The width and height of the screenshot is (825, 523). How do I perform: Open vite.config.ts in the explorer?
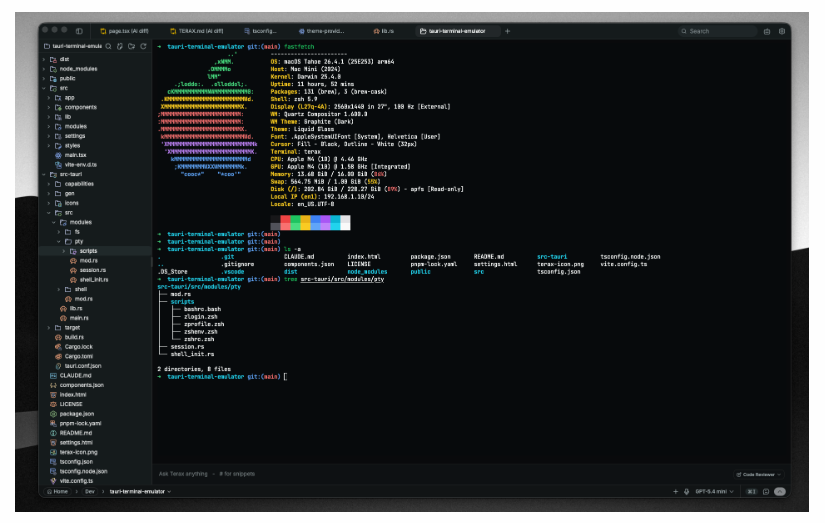tap(71, 481)
